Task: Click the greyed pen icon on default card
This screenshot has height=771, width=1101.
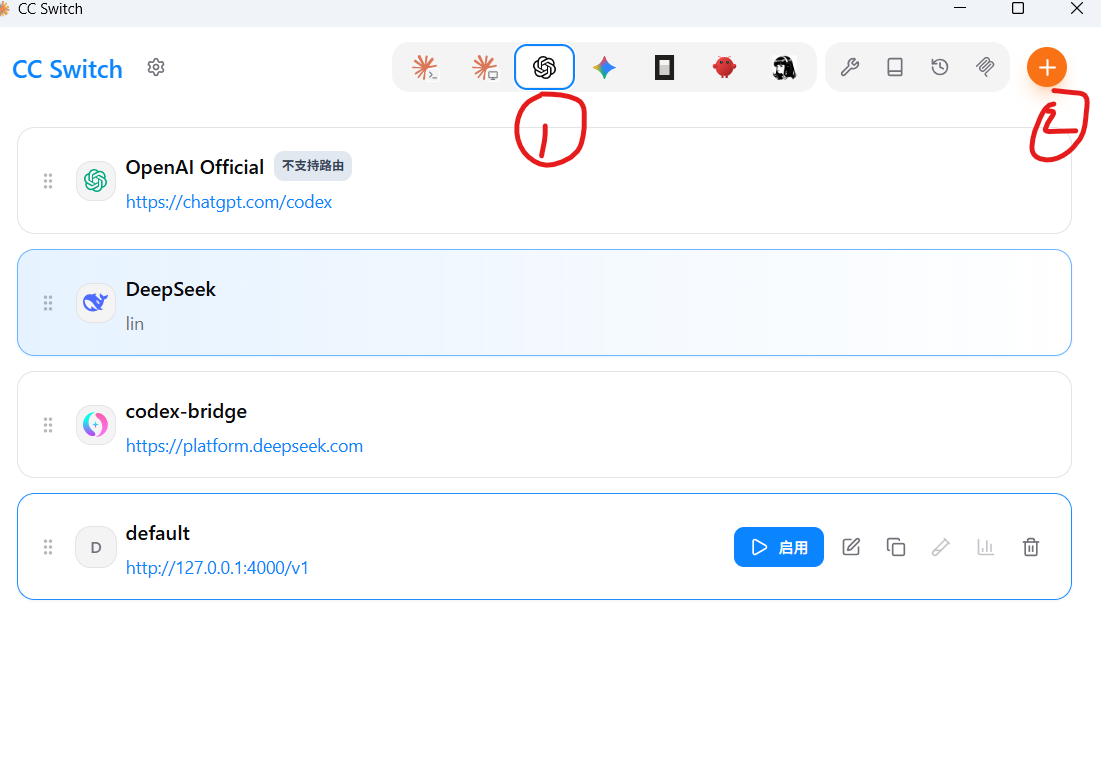Action: (941, 547)
